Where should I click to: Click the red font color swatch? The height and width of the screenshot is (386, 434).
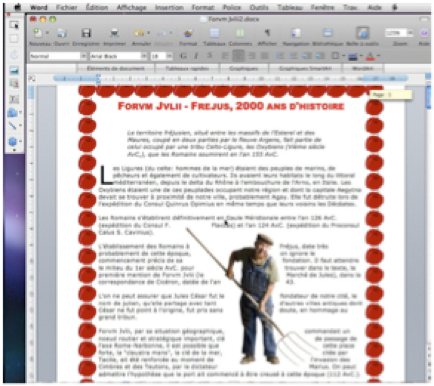tap(370, 56)
